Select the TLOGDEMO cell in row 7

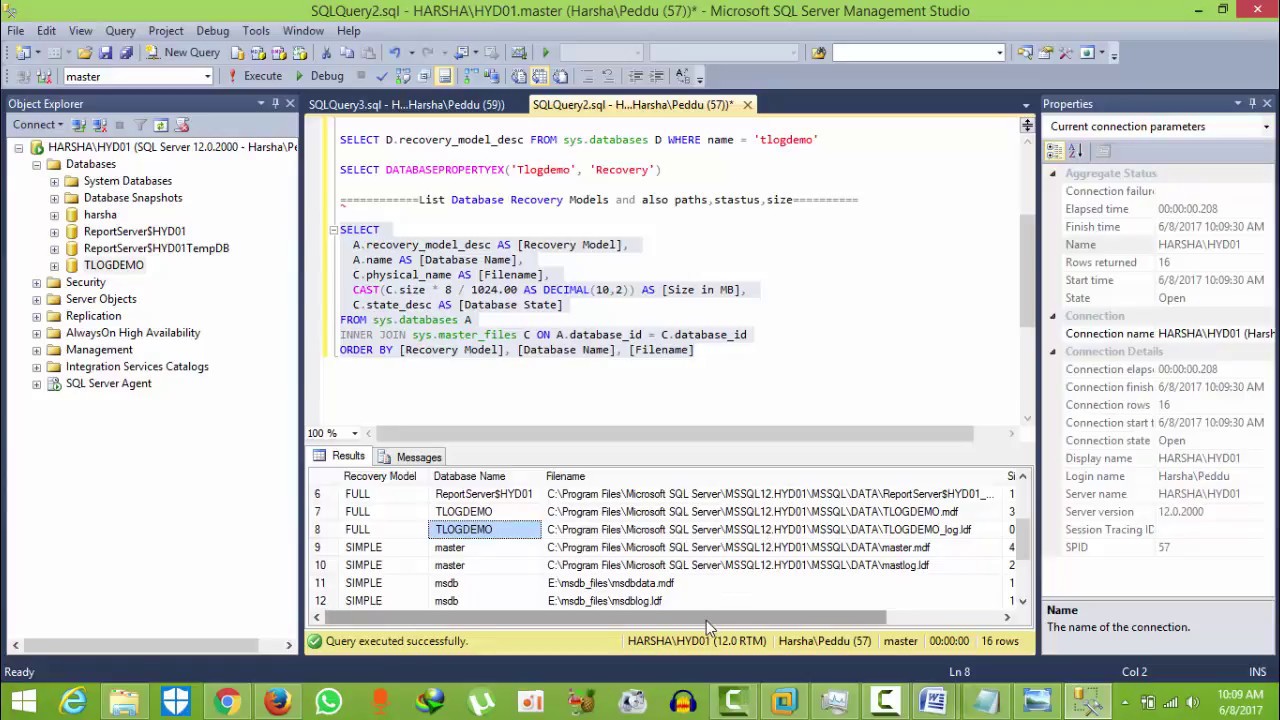[485, 512]
